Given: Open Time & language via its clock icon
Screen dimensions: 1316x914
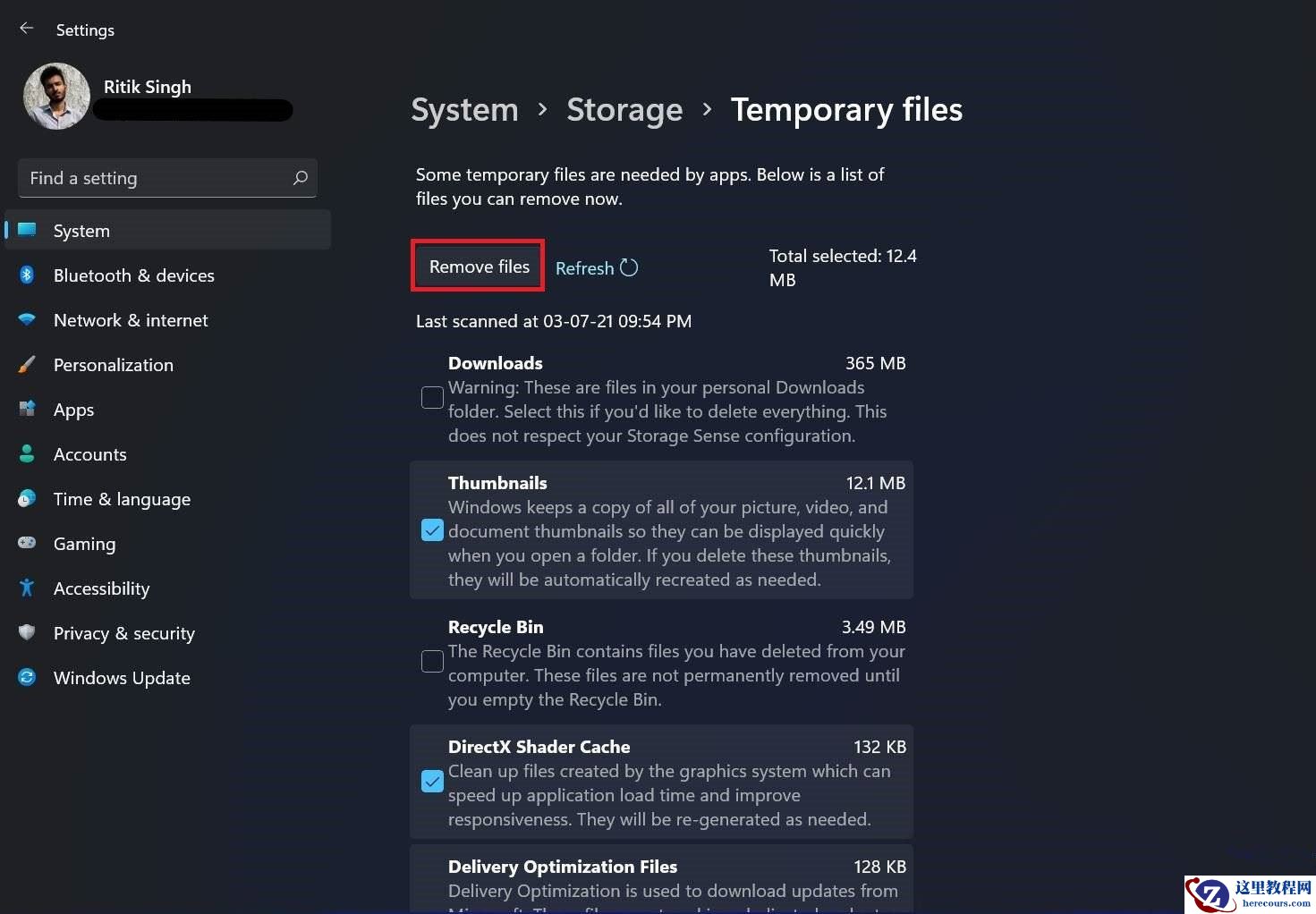Looking at the screenshot, I should tap(27, 498).
